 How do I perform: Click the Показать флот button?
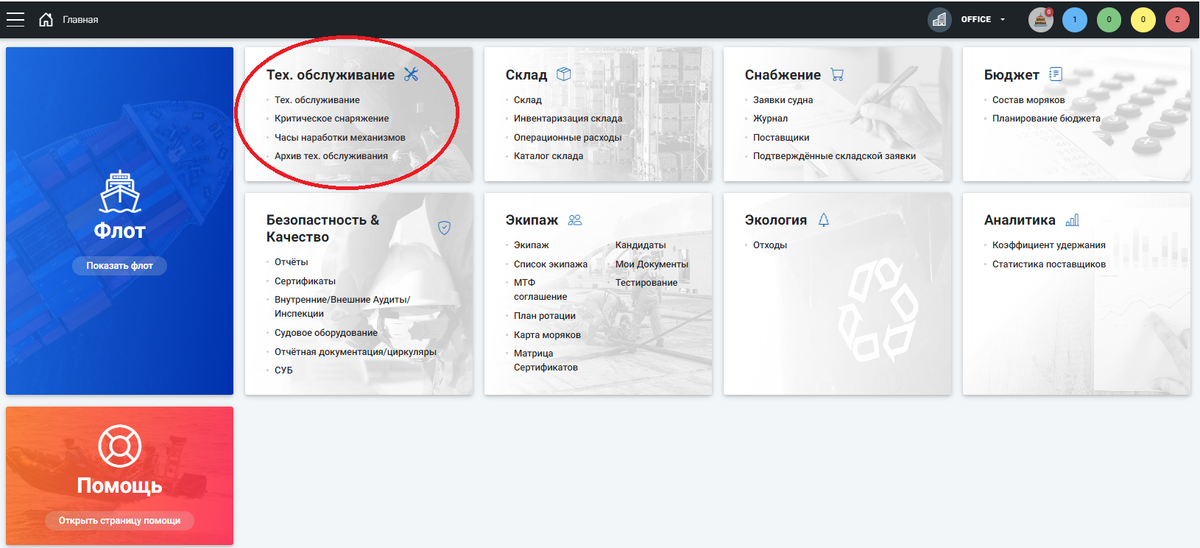(119, 266)
